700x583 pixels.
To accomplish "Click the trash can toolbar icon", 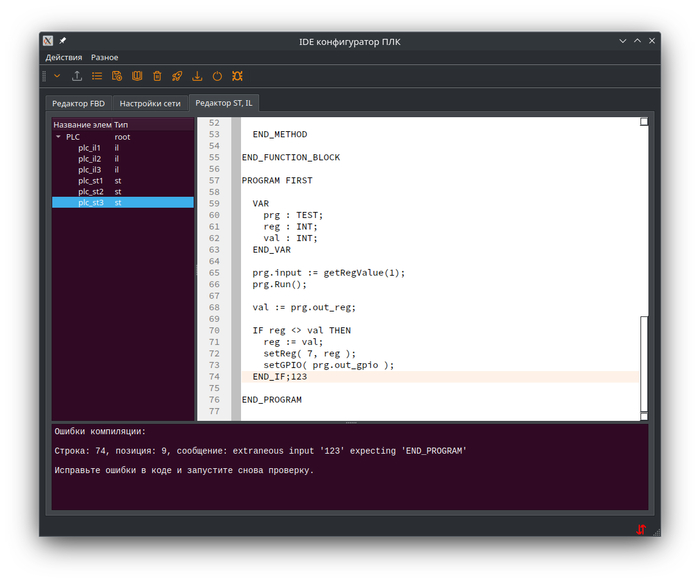I will click(x=157, y=76).
